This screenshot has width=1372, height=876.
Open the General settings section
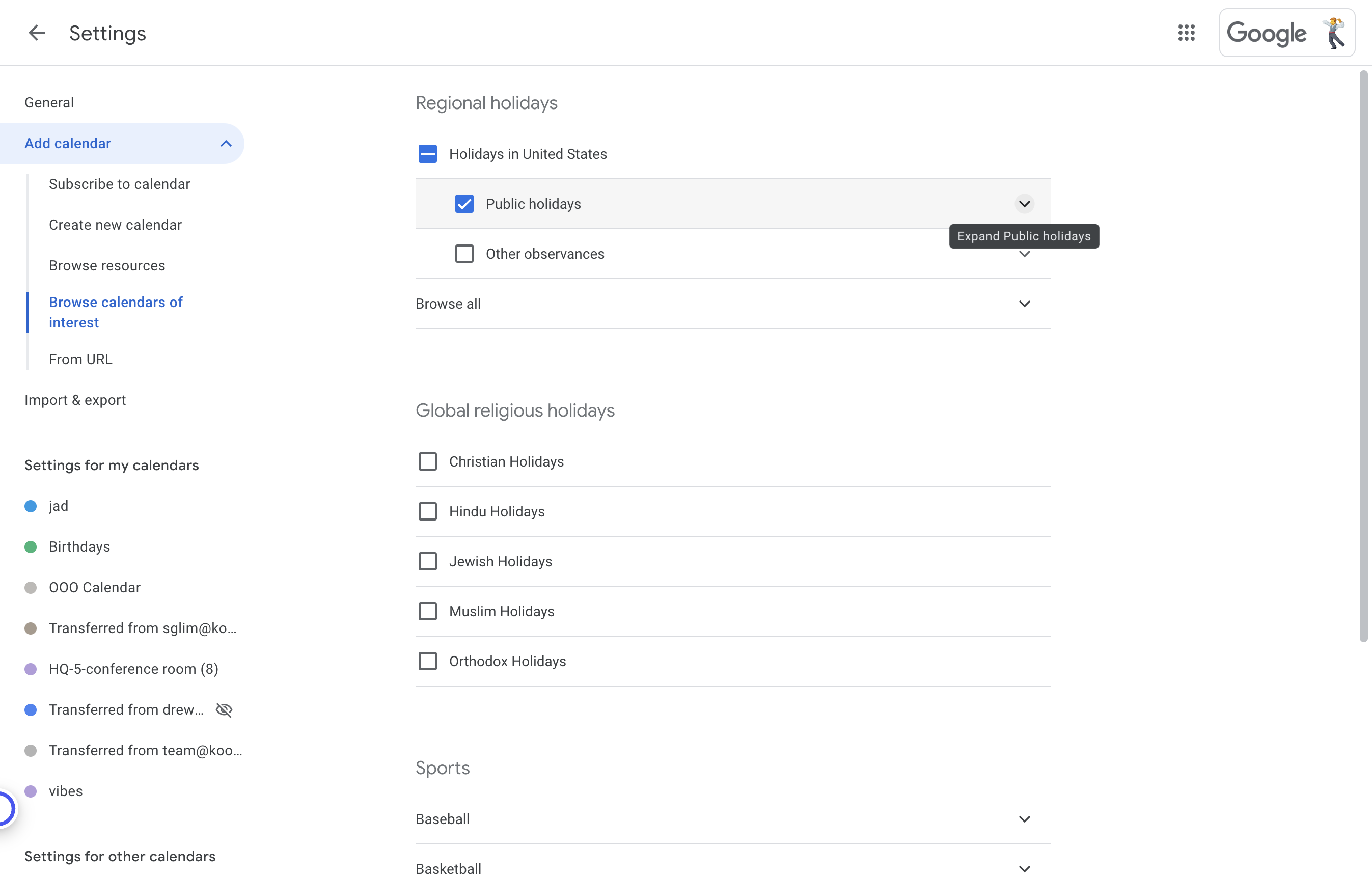[49, 102]
